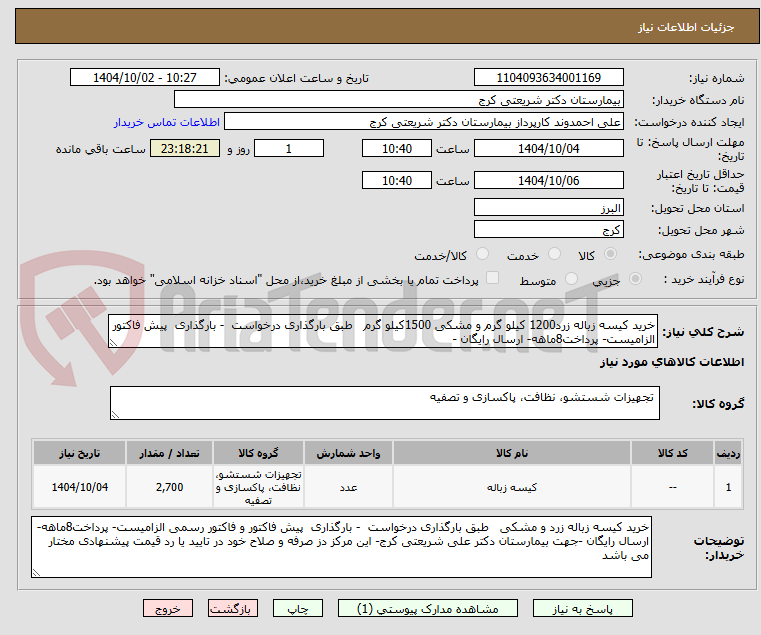Toggle the Islamic treasury payment checkbox
761x635 pixels.
coord(492,278)
